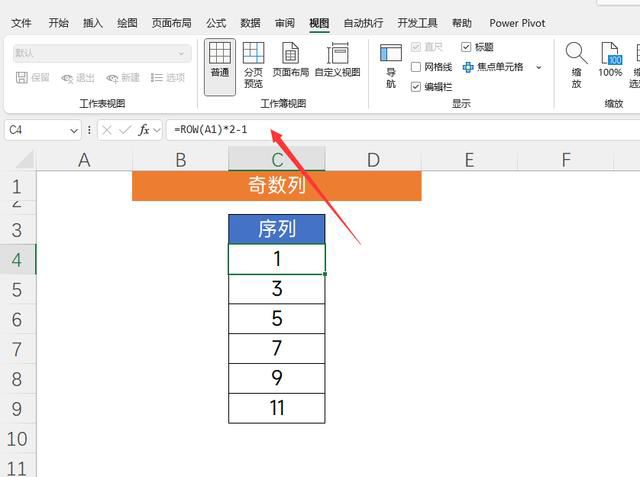Select the cell containing 5
The image size is (640, 477).
click(x=277, y=319)
